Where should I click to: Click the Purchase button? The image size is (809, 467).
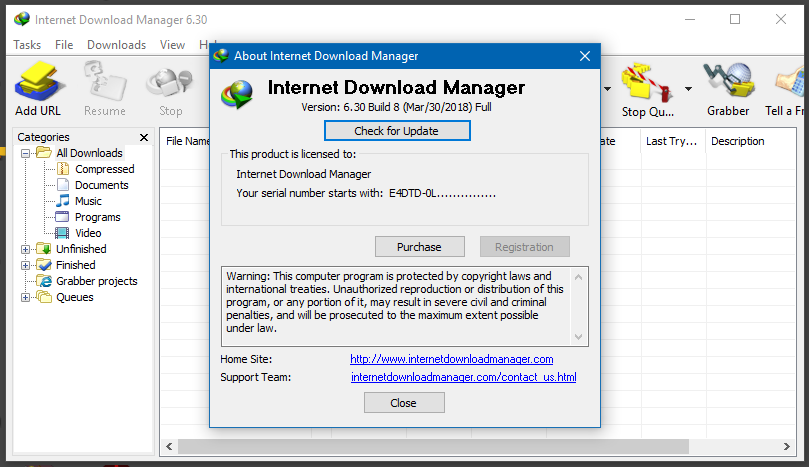[x=419, y=247]
